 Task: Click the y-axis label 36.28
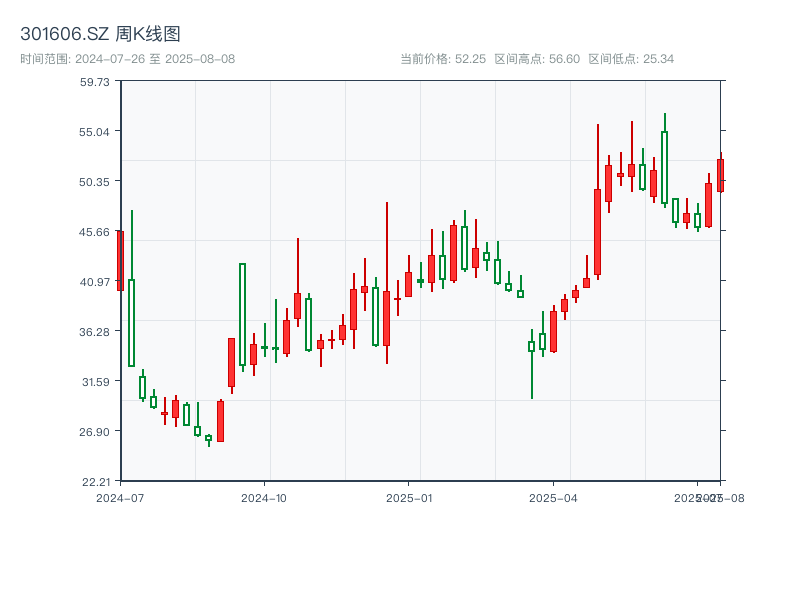coord(94,332)
